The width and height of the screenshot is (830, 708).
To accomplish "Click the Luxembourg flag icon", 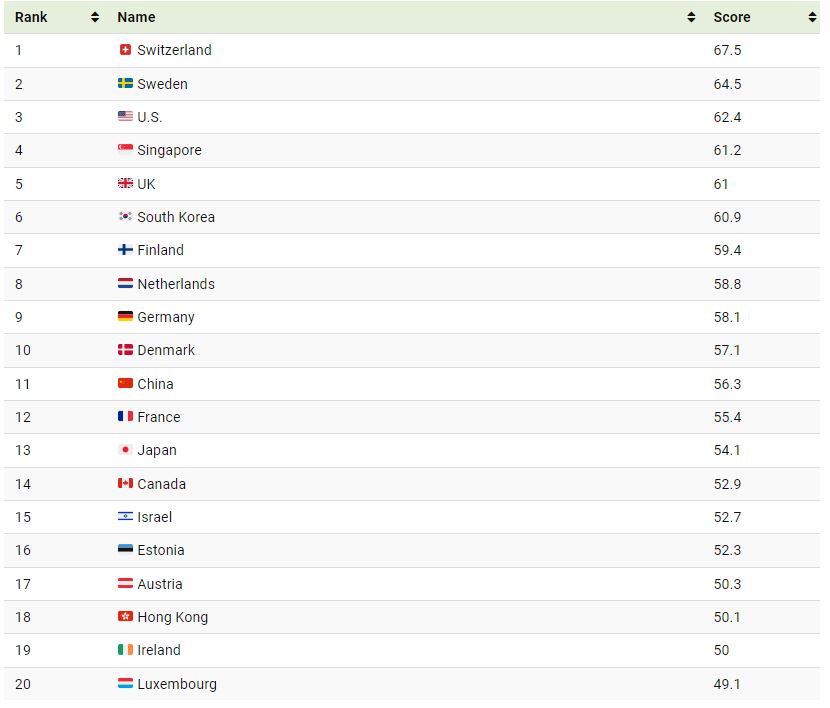I will pyautogui.click(x=125, y=684).
